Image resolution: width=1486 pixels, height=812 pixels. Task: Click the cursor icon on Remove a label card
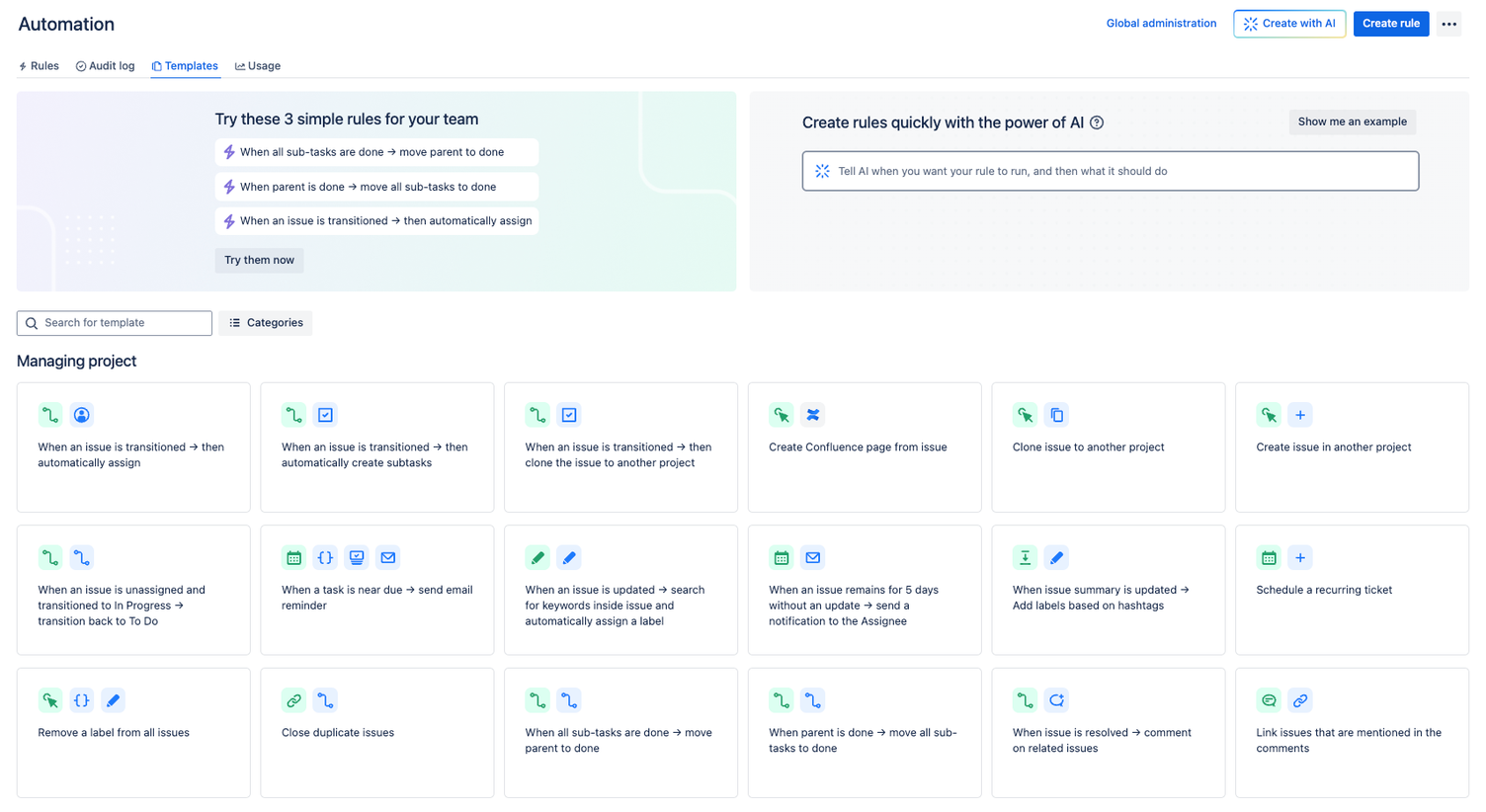pyautogui.click(x=50, y=700)
